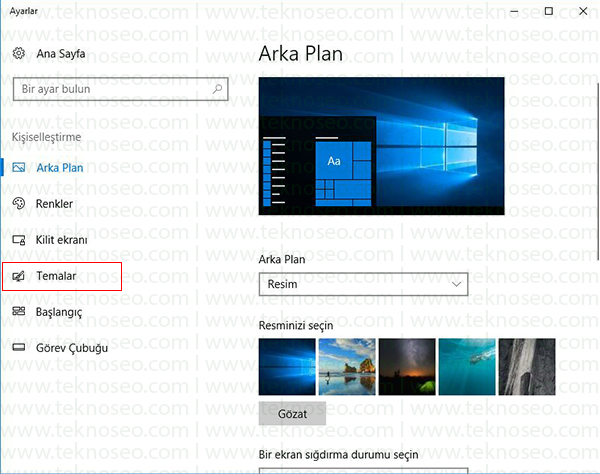Switch to Başlangıç settings
The height and width of the screenshot is (474, 600).
pyautogui.click(x=59, y=312)
